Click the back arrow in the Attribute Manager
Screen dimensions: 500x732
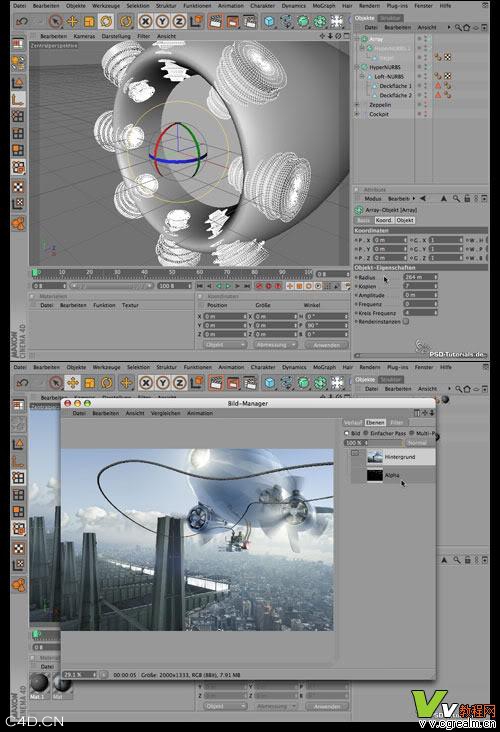[x=423, y=198]
